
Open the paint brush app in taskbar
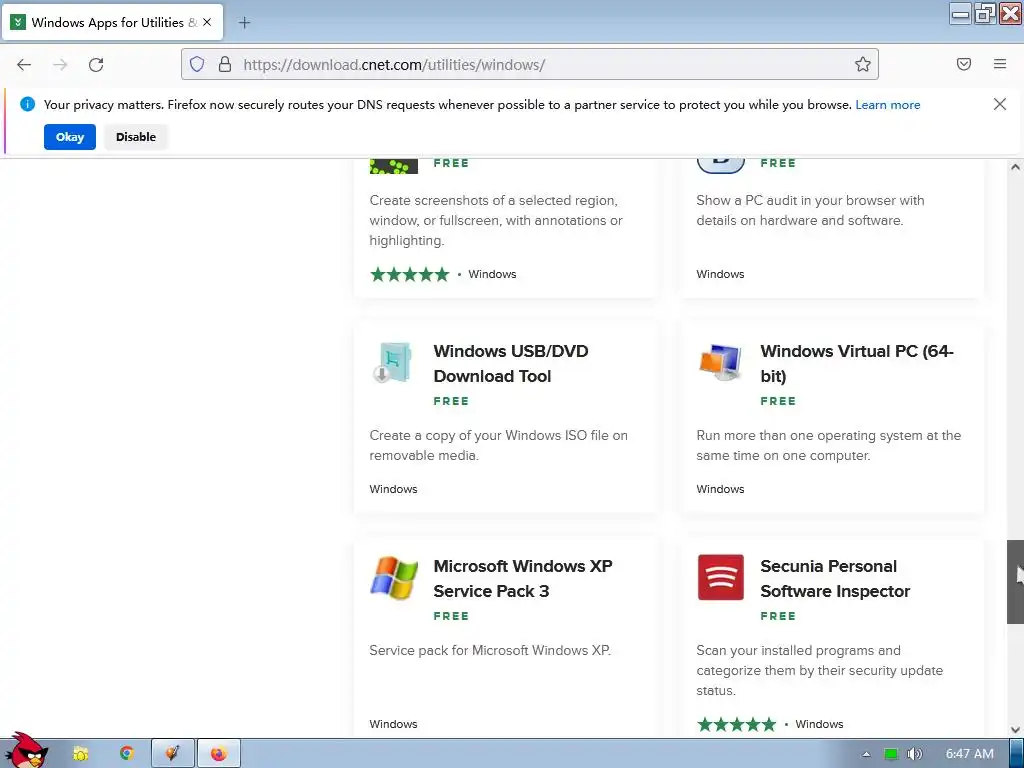pyautogui.click(x=172, y=754)
